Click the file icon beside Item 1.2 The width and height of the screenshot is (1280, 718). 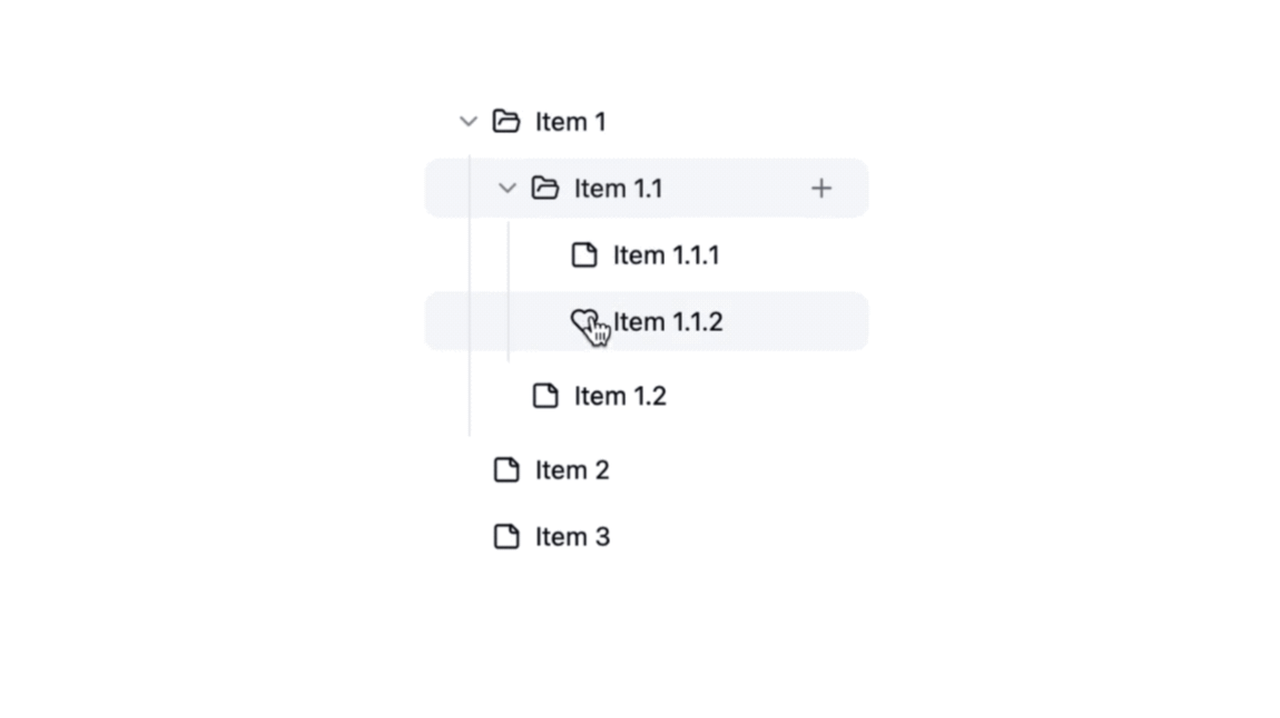tap(545, 396)
